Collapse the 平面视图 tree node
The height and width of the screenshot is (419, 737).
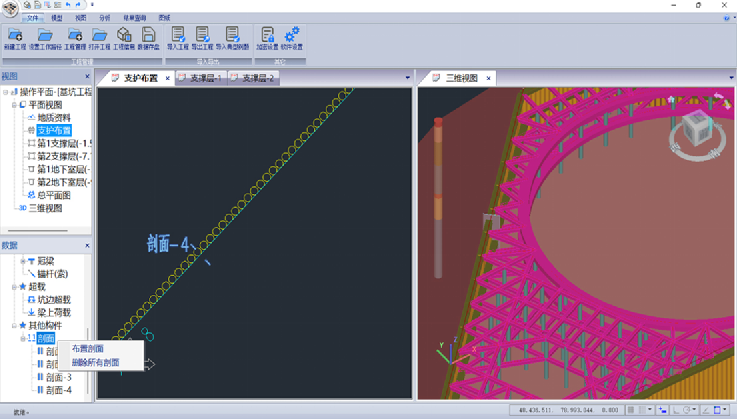[x=13, y=105]
